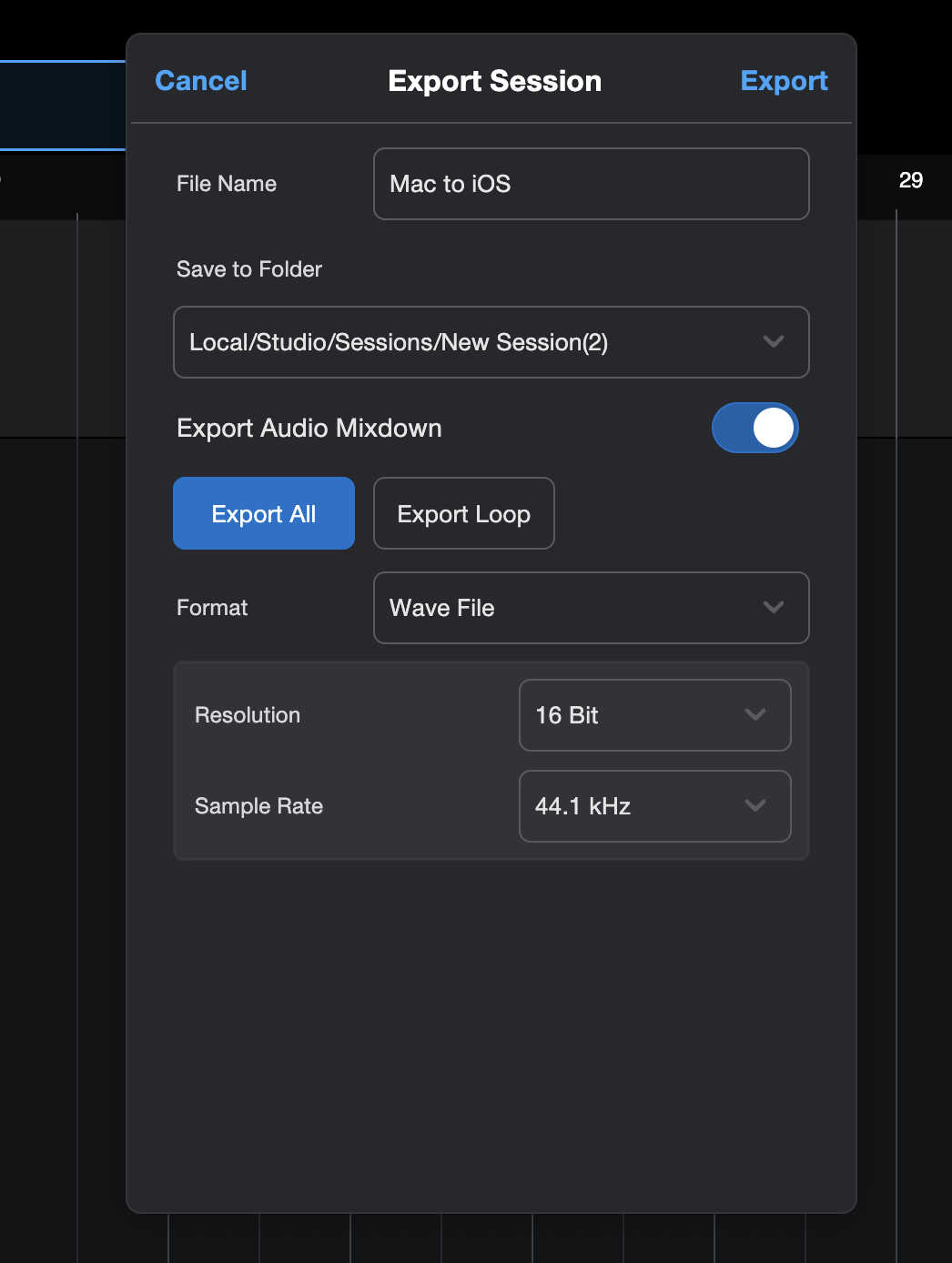Click the Export Audio Mixdown label

pyautogui.click(x=309, y=428)
